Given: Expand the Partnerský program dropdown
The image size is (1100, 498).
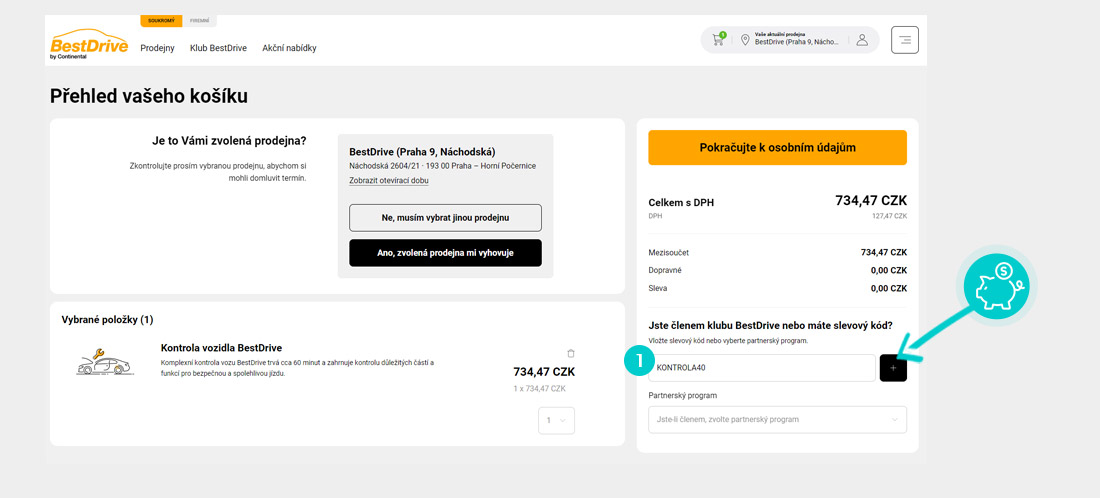Looking at the screenshot, I should tap(777, 419).
